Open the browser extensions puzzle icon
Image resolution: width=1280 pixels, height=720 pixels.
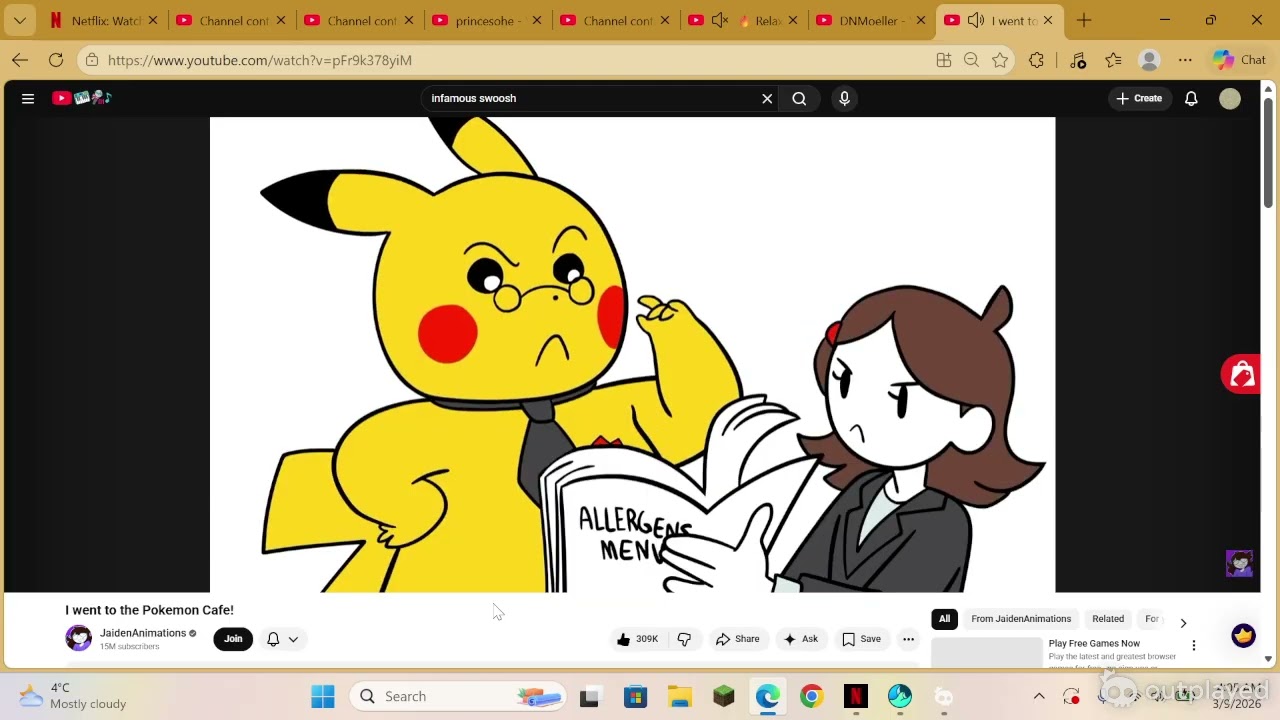click(1037, 60)
